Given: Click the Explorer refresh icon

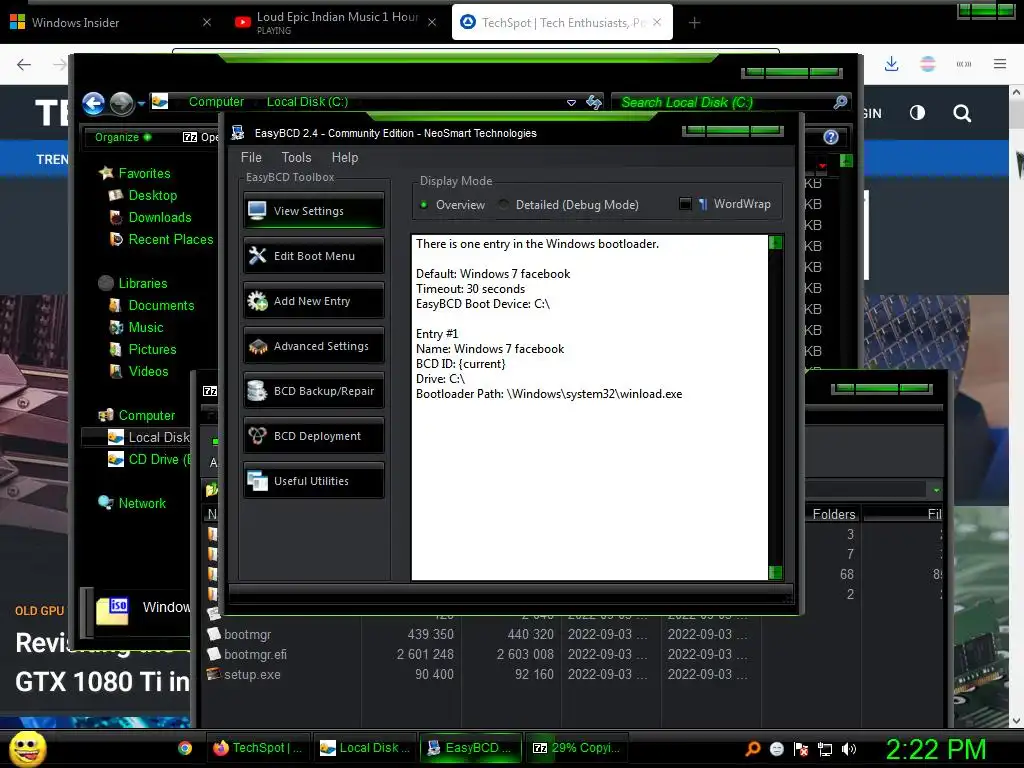Looking at the screenshot, I should 594,102.
